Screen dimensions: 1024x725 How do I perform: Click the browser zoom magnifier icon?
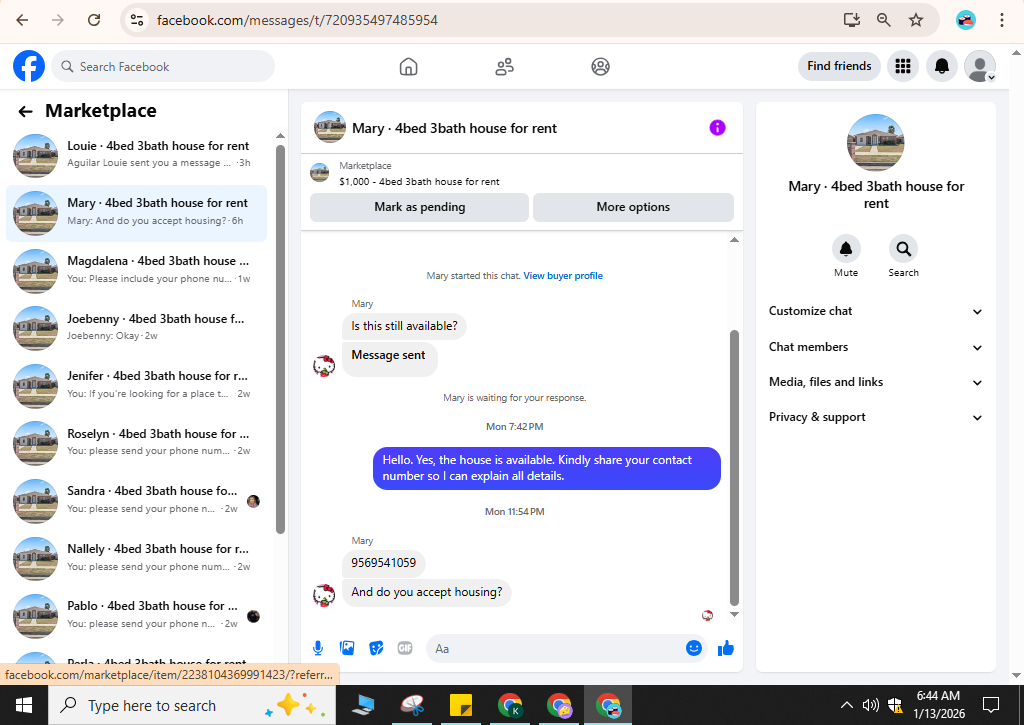[884, 20]
